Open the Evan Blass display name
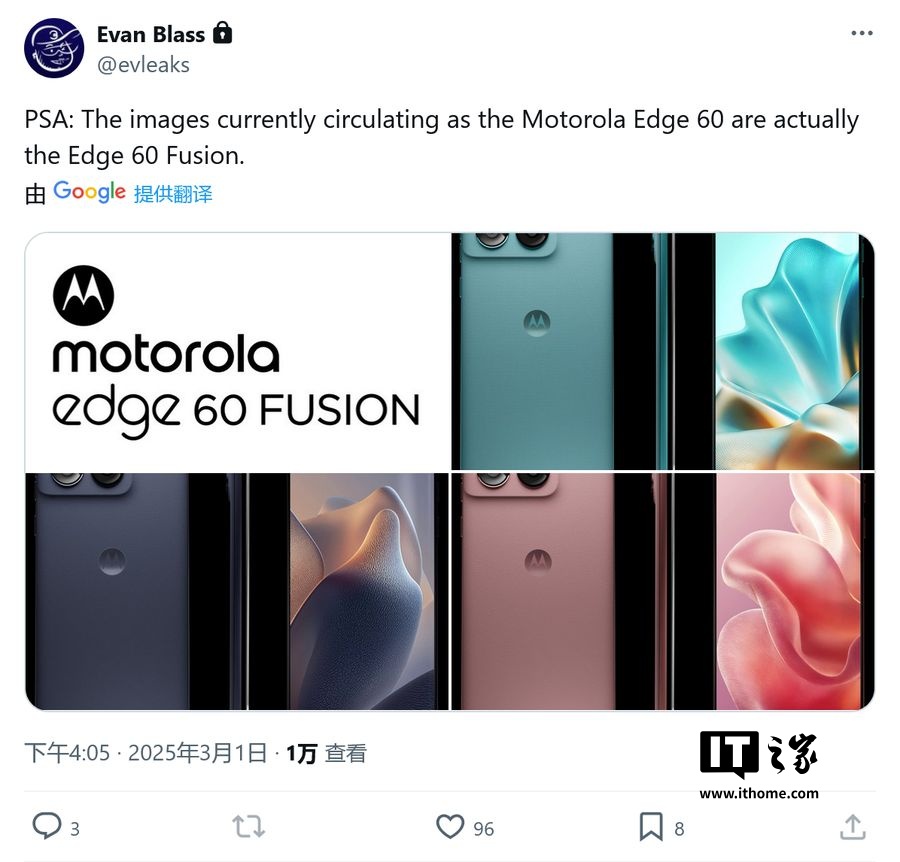The width and height of the screenshot is (900, 862). tap(151, 35)
